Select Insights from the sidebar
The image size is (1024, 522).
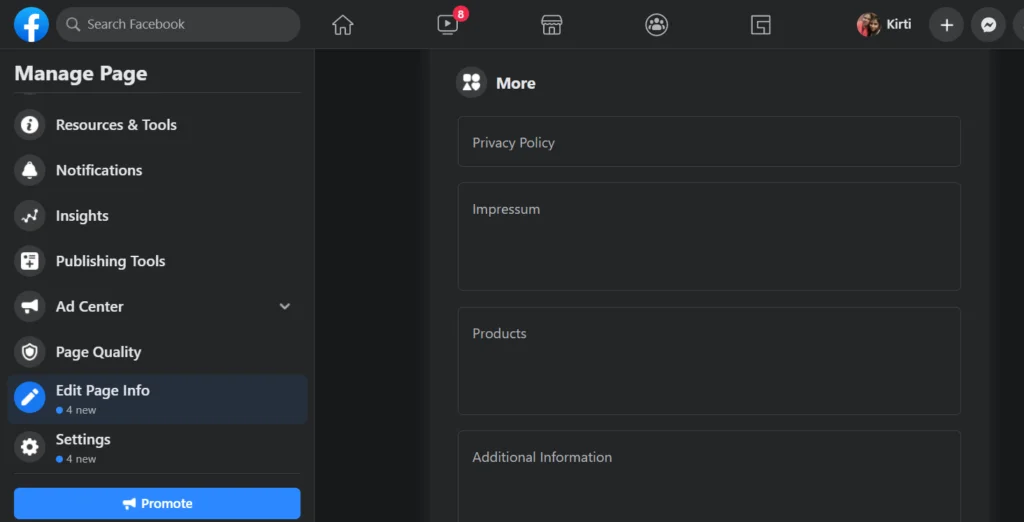82,216
